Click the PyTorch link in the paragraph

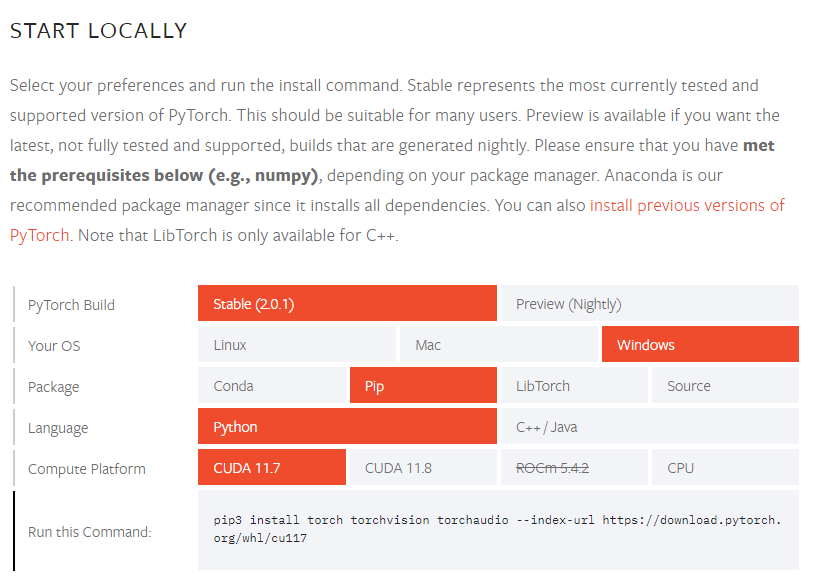[x=37, y=234]
